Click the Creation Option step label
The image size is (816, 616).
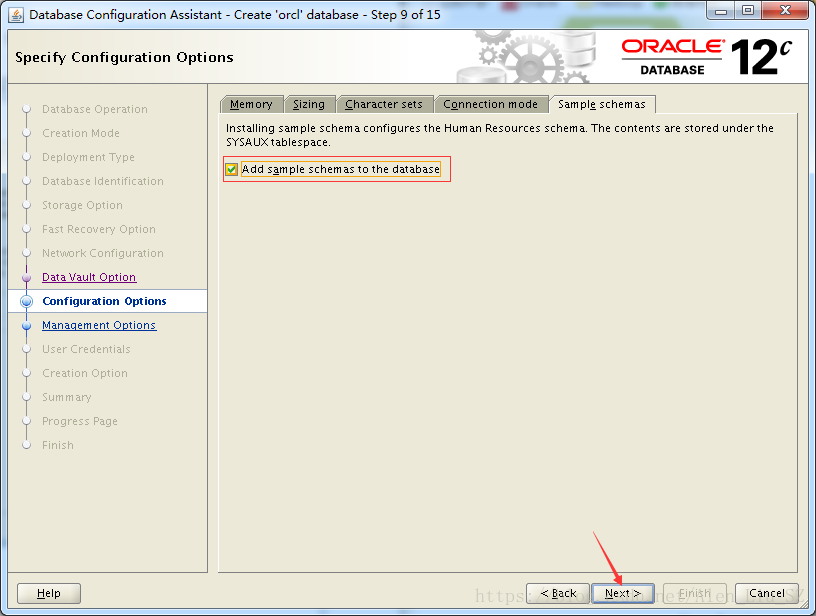pos(85,373)
